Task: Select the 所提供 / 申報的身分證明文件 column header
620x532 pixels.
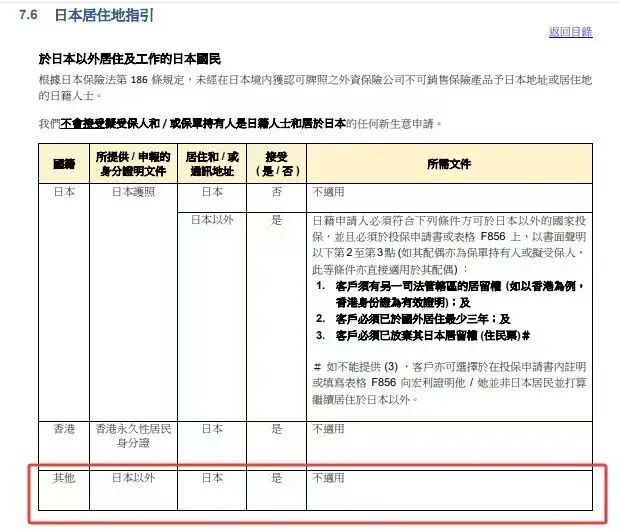Action: (x=133, y=164)
